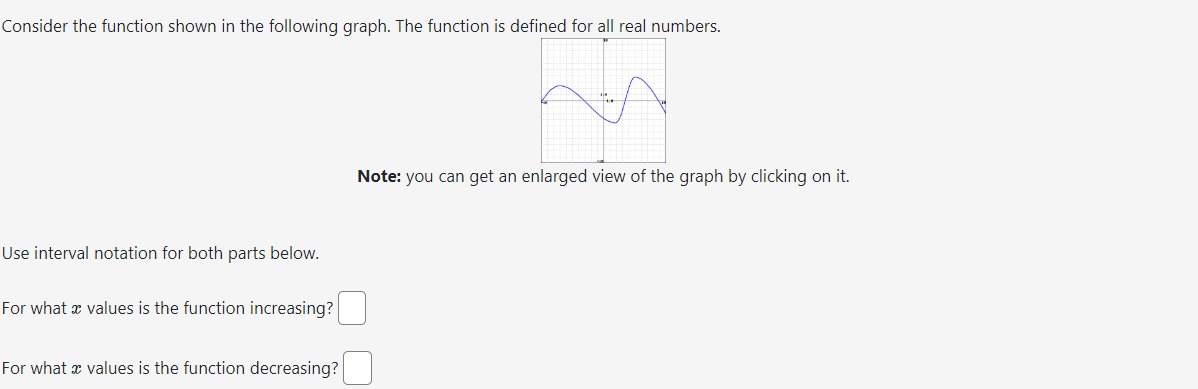This screenshot has width=1198, height=389.
Task: Open the enlarged view of the function graph
Action: tap(604, 100)
